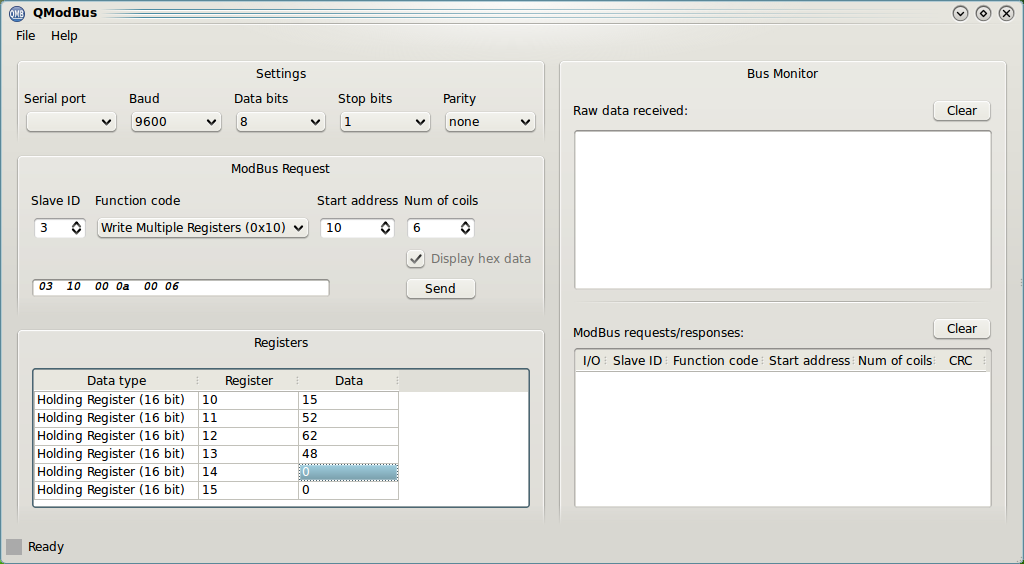Clear the ModBus requests/responses list
Screen dimensions: 1024x564
click(961, 329)
